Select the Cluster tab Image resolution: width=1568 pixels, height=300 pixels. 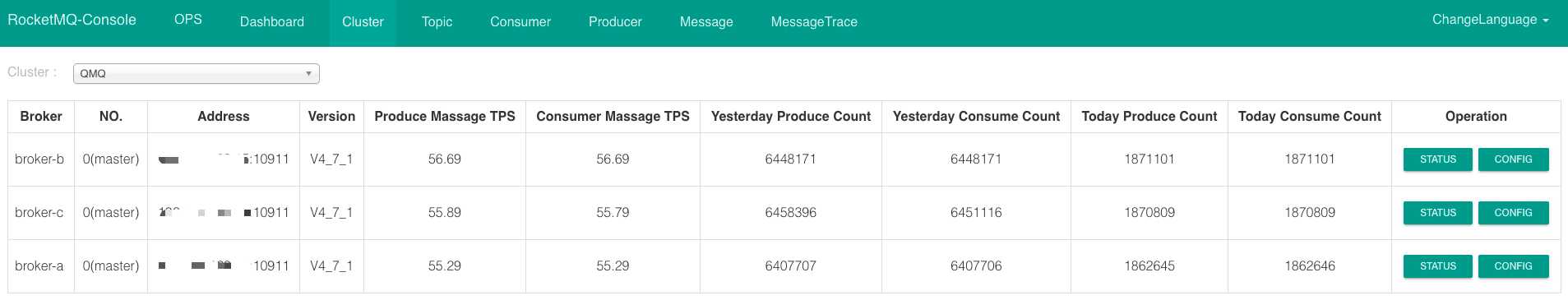(363, 22)
